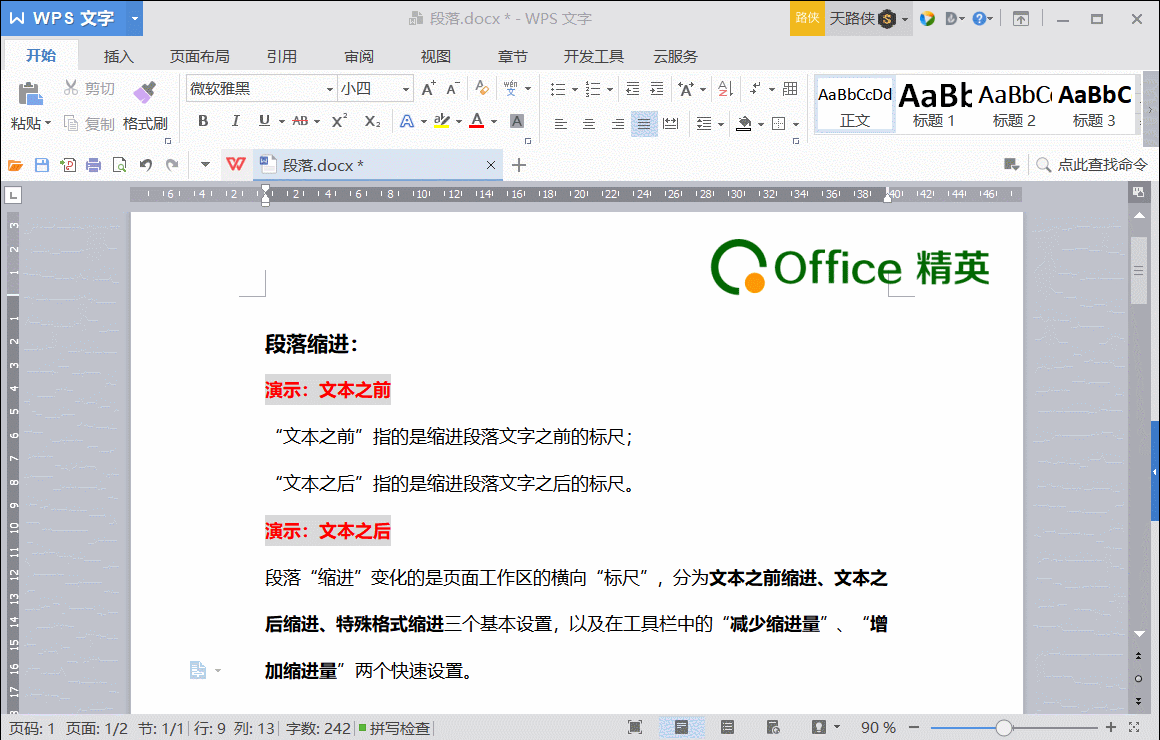Click the red font color button
The image size is (1160, 740).
(x=477, y=121)
